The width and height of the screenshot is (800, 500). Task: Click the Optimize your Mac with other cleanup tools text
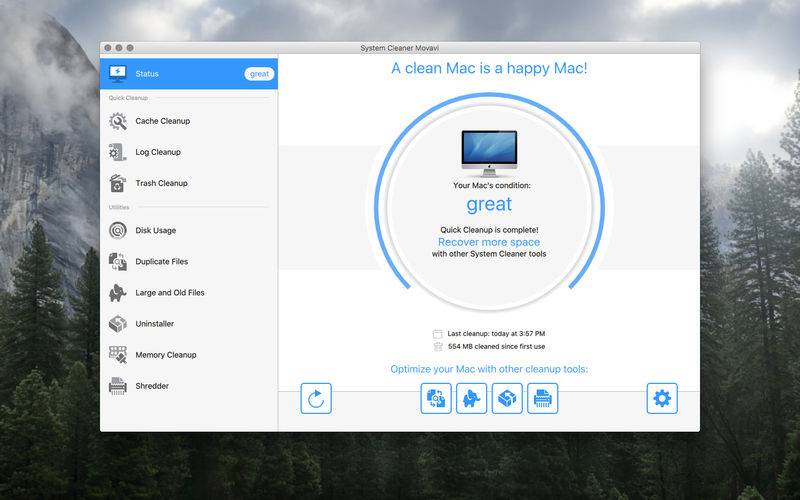coord(489,369)
